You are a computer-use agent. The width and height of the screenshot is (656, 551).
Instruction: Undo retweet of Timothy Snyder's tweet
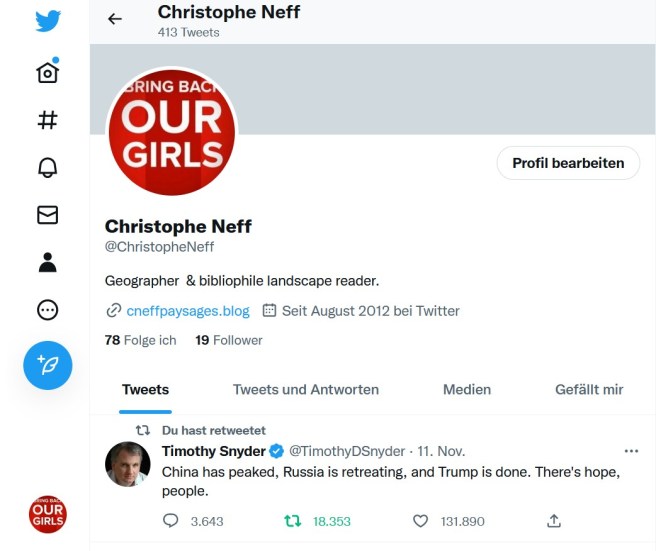[x=293, y=521]
